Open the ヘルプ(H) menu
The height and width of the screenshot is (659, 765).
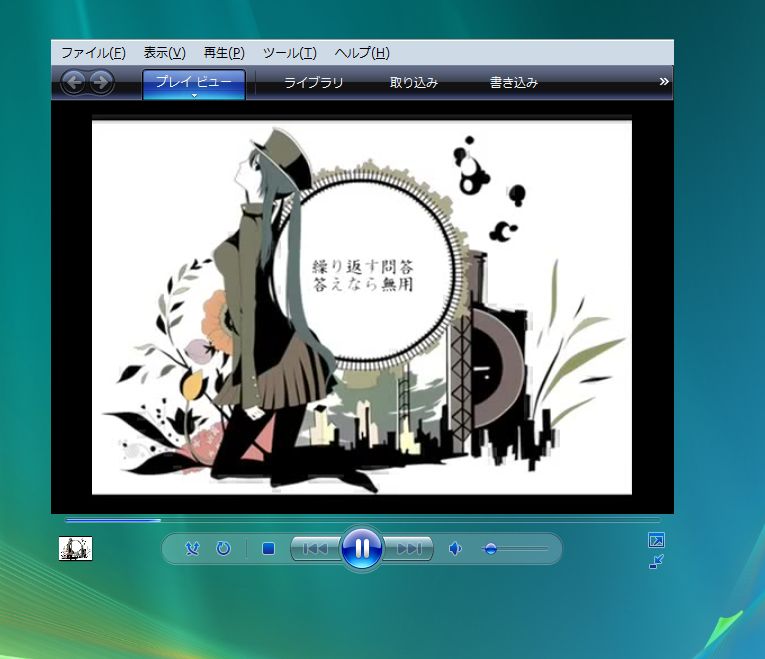(362, 53)
